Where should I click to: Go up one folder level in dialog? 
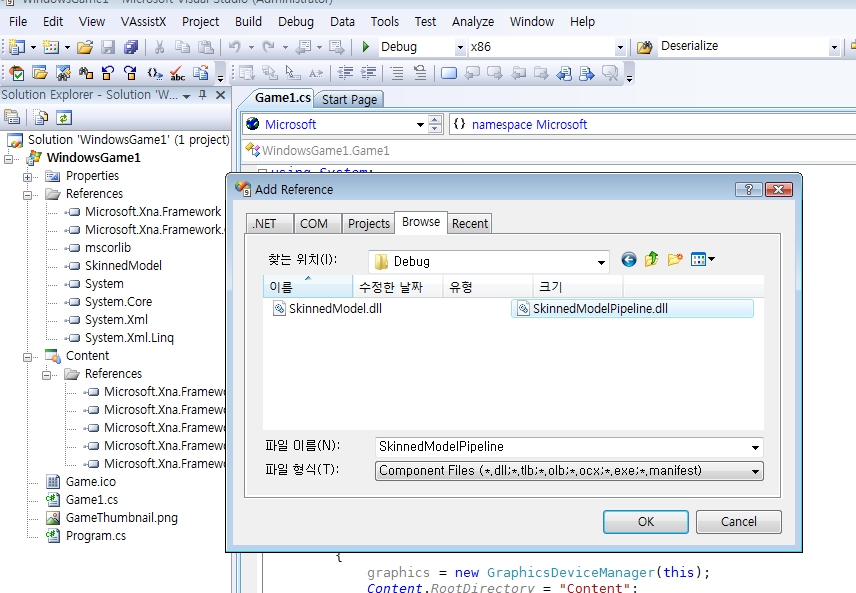651,259
